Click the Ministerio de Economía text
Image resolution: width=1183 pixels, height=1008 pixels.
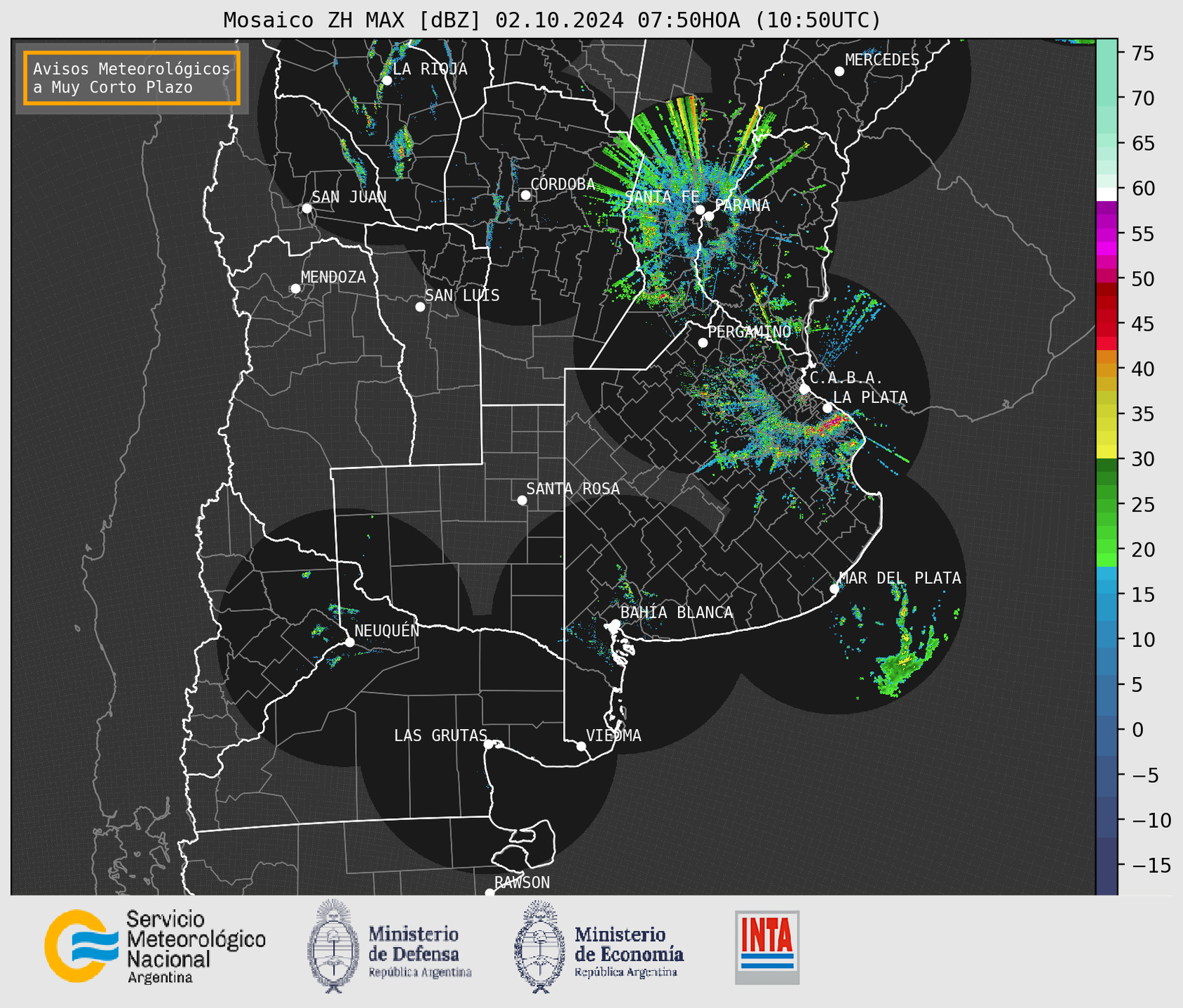pos(629,952)
